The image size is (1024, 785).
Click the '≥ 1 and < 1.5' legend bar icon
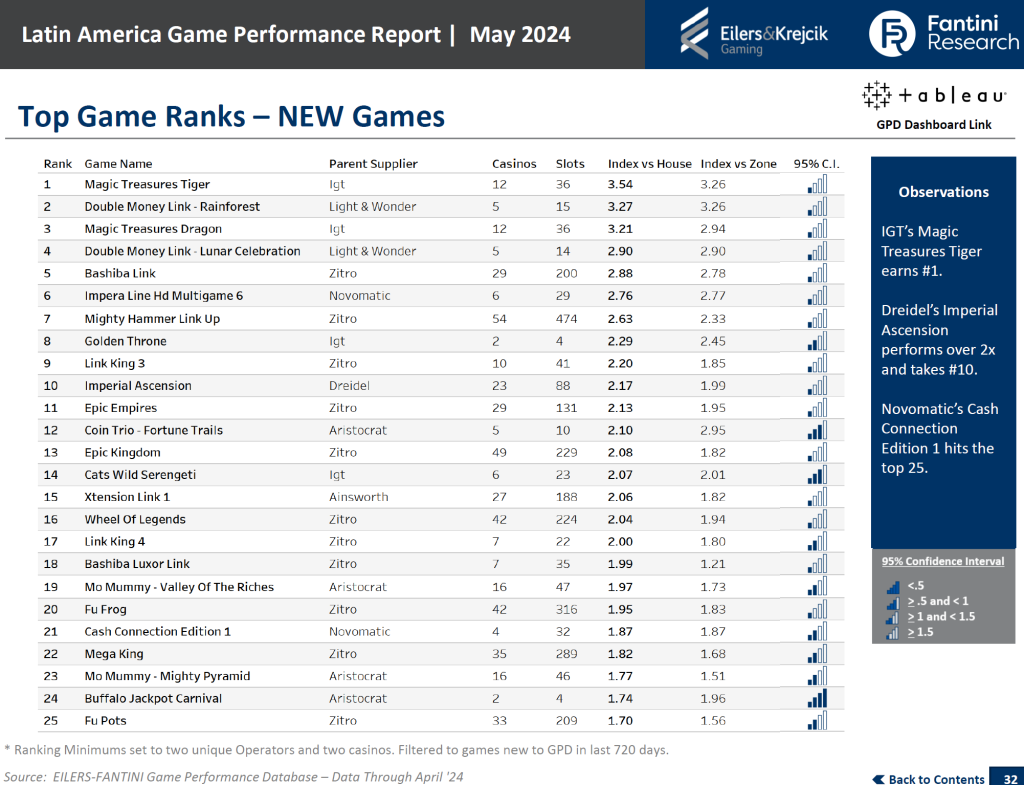tap(893, 617)
